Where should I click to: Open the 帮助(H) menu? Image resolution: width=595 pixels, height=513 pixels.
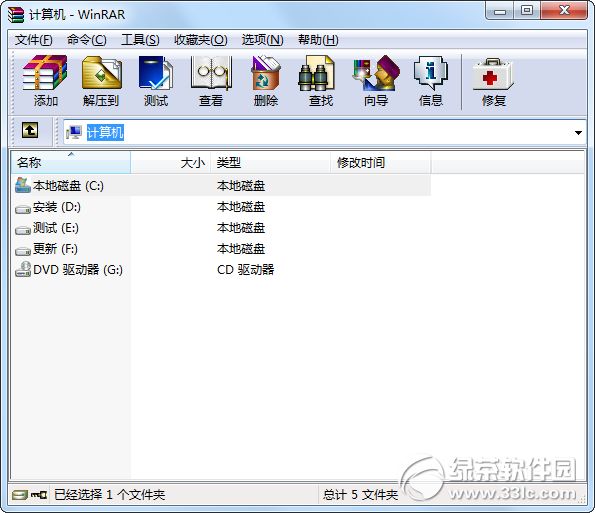318,39
